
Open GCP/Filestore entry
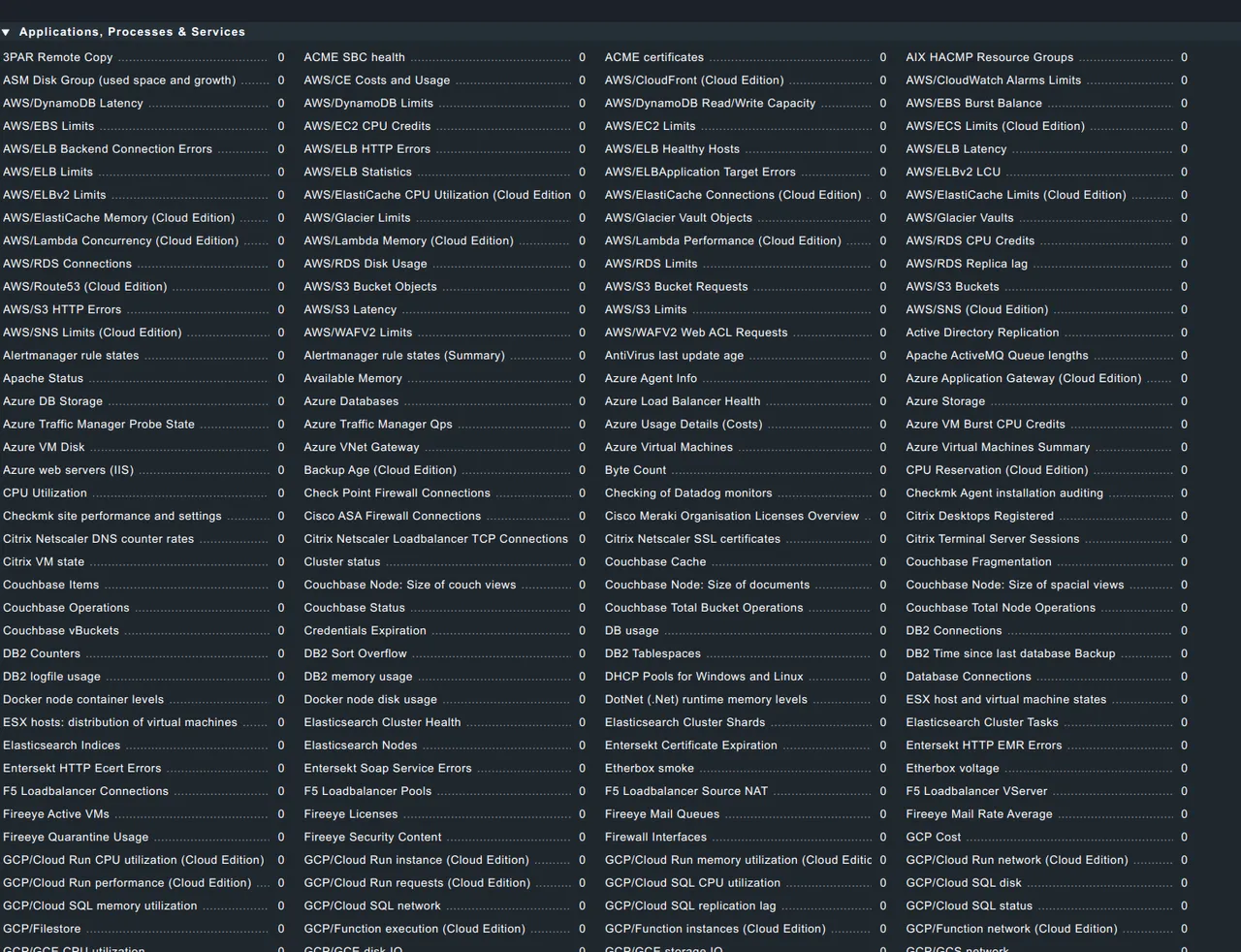click(x=42, y=929)
